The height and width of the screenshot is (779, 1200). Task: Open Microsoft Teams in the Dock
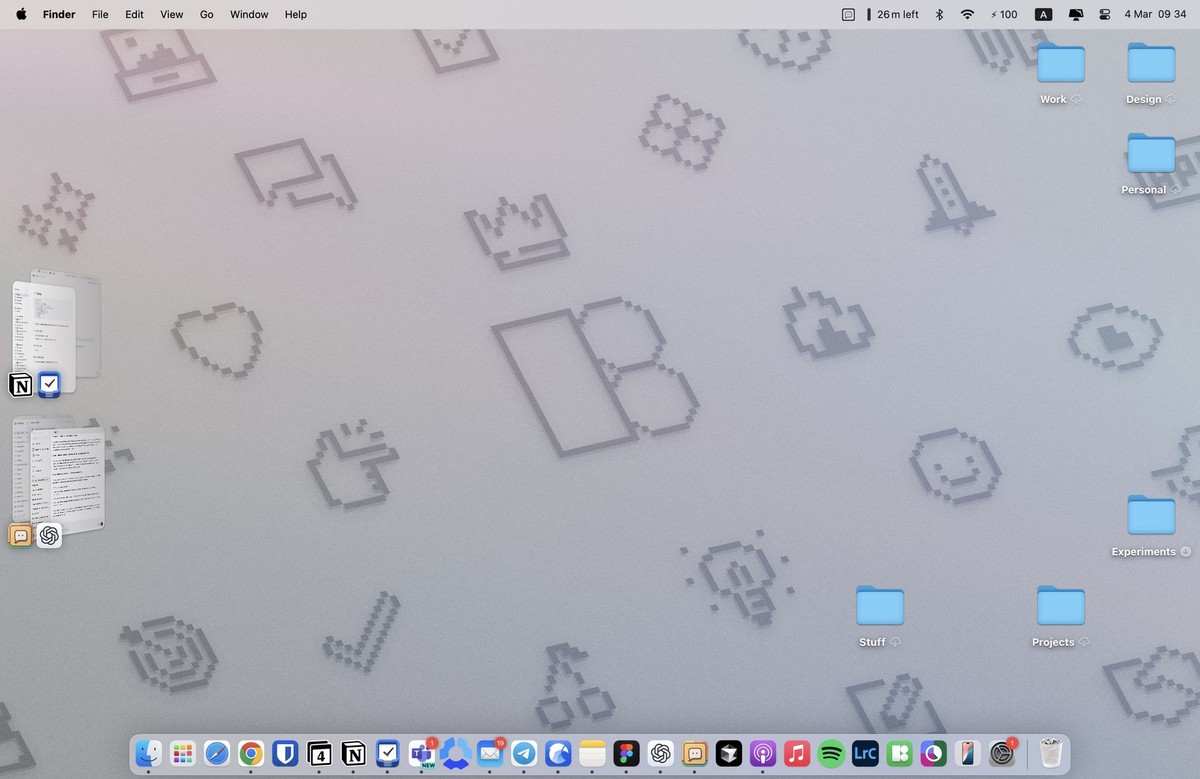click(422, 753)
